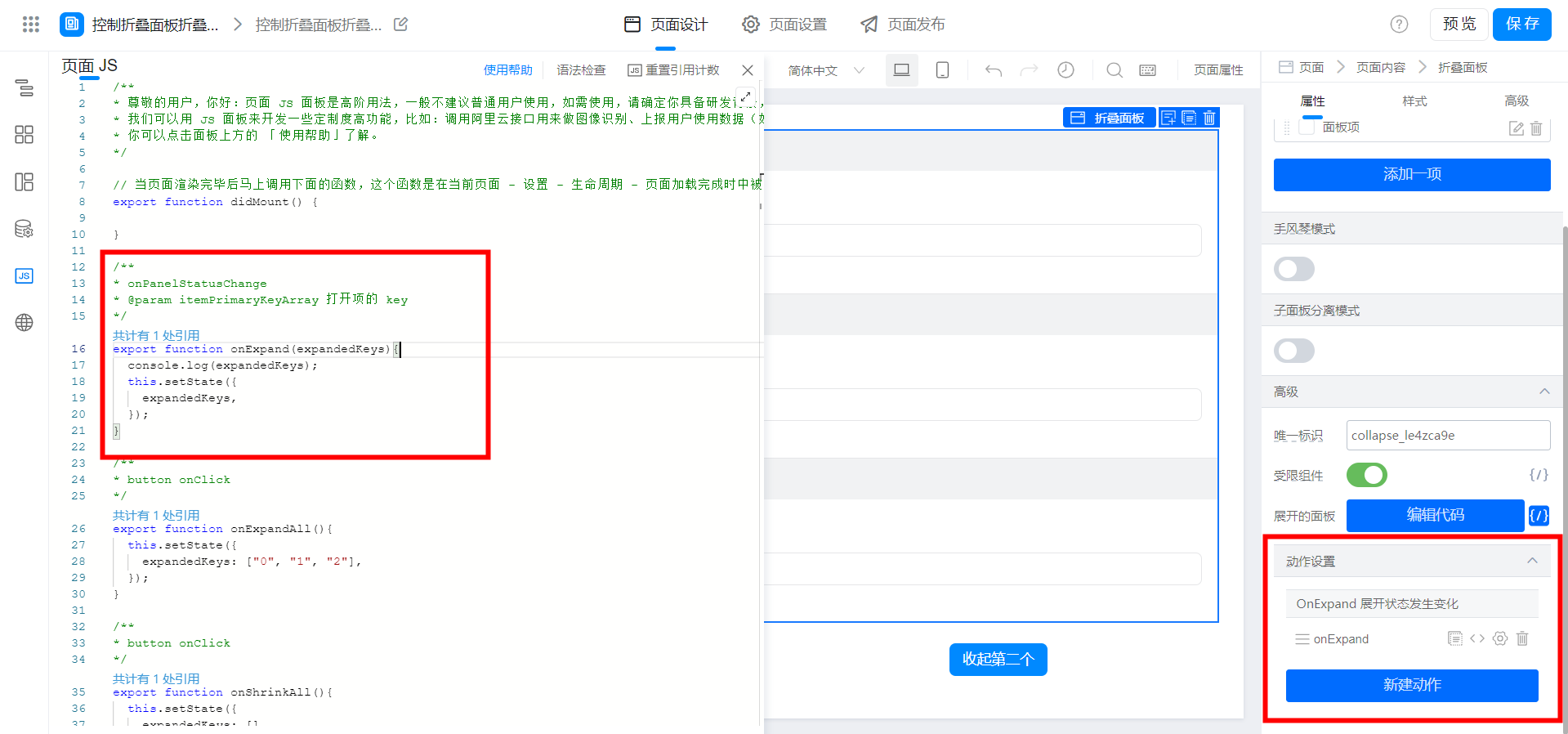The width and height of the screenshot is (1568, 734).
Task: Open the keyboard shortcuts icon
Action: (1147, 70)
